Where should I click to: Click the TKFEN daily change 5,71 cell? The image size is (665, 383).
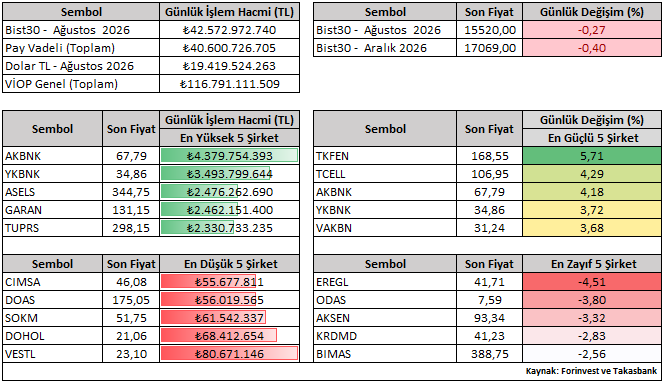click(x=592, y=156)
